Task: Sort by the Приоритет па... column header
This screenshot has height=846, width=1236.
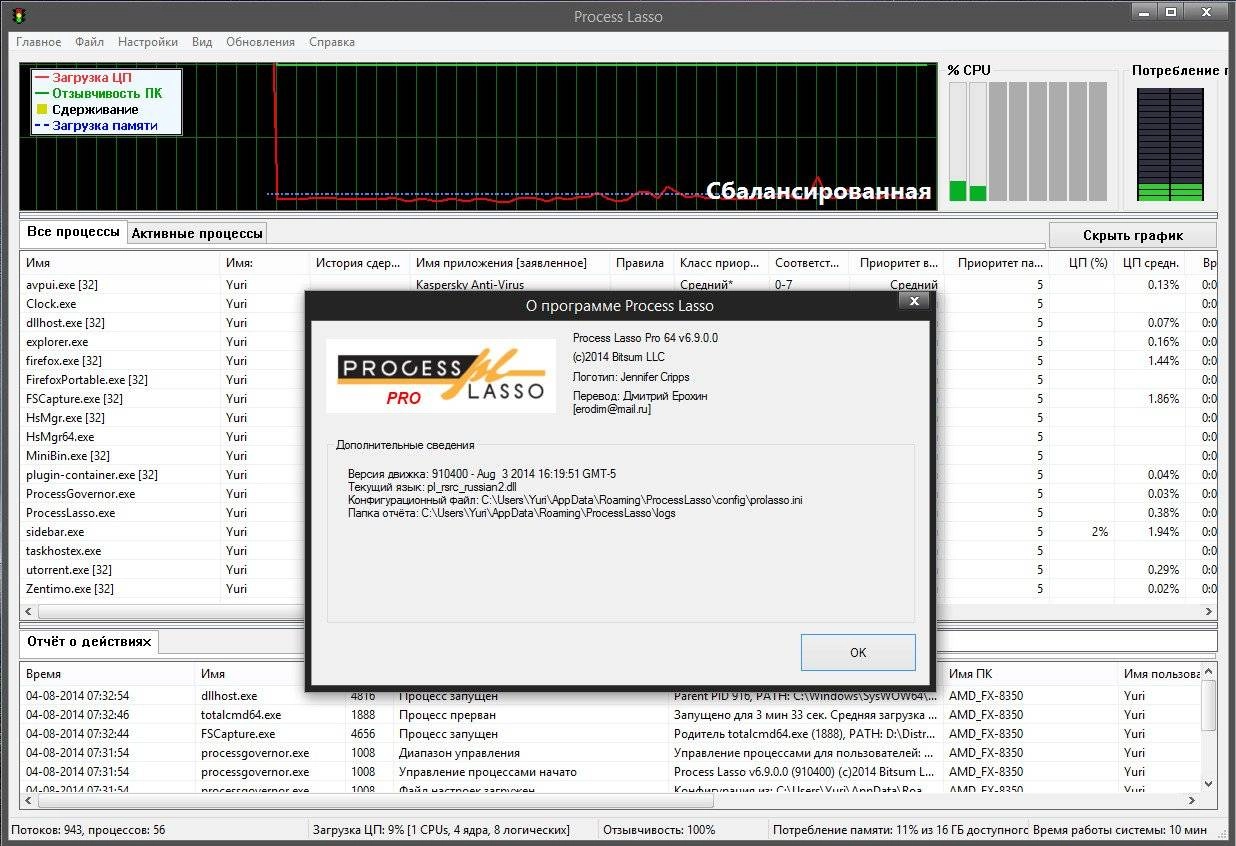Action: click(995, 263)
